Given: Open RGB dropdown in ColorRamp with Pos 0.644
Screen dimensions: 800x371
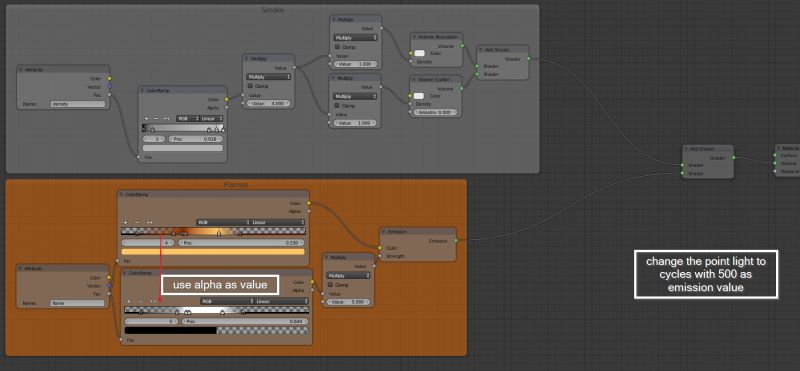Looking at the screenshot, I should (226, 301).
